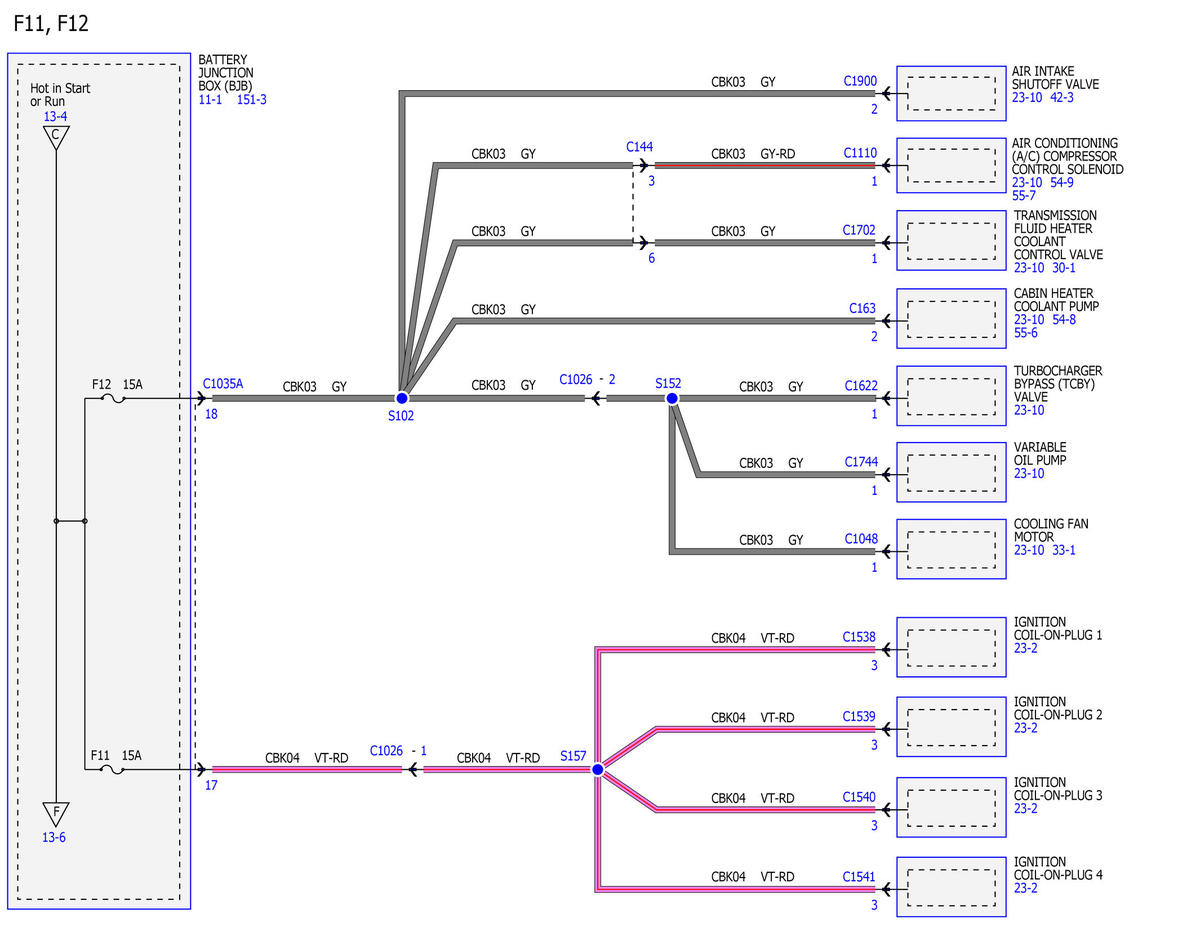Follow the 42-3 link under Air Intake Shutoff Valve

[x=1062, y=98]
